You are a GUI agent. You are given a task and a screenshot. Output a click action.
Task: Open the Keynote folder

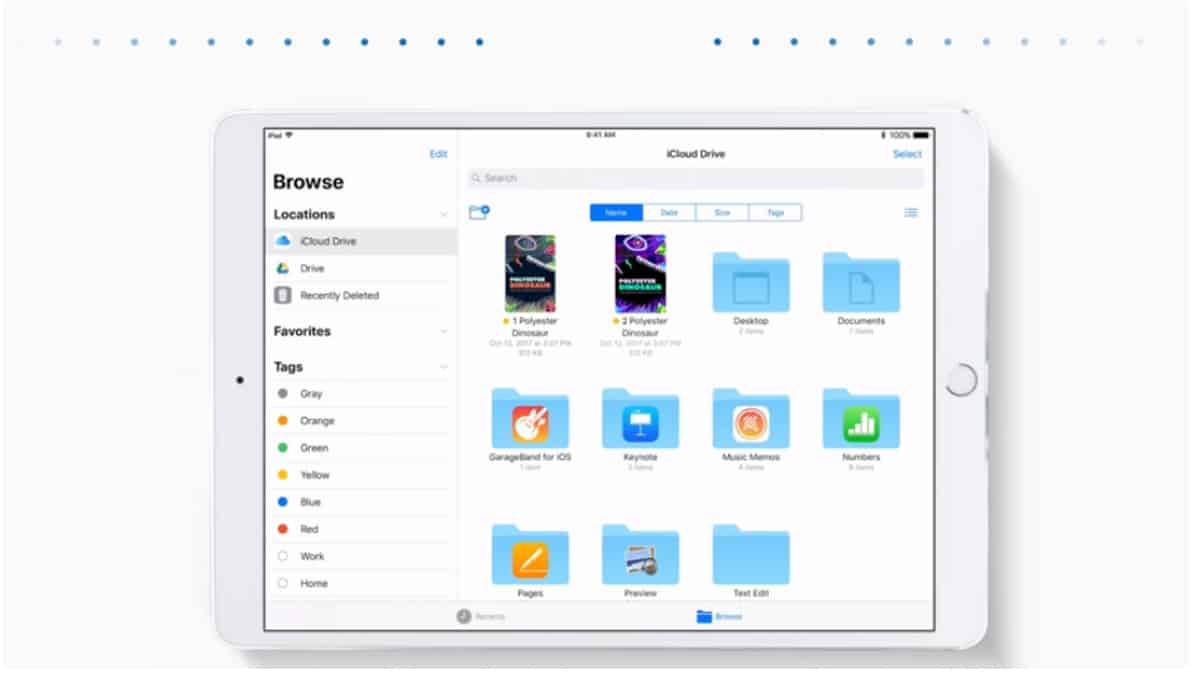(x=641, y=418)
